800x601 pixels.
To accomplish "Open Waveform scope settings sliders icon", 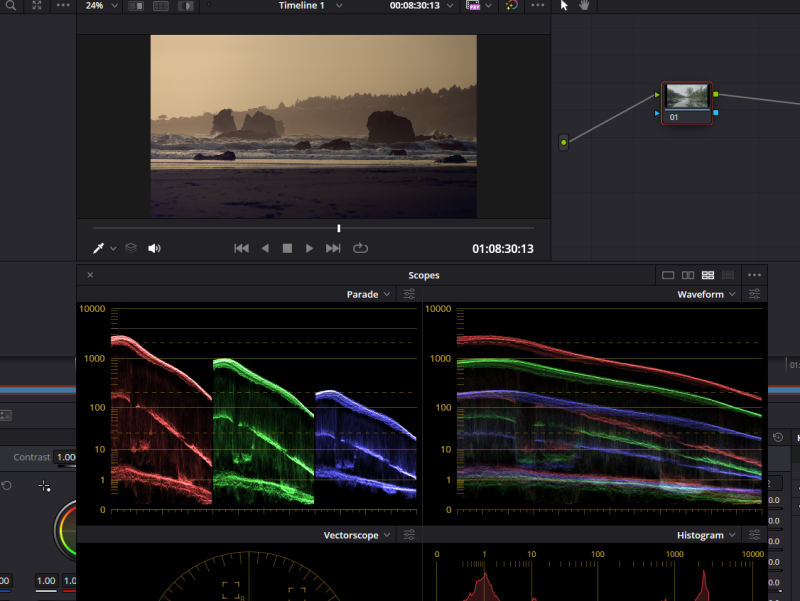I will pyautogui.click(x=755, y=294).
